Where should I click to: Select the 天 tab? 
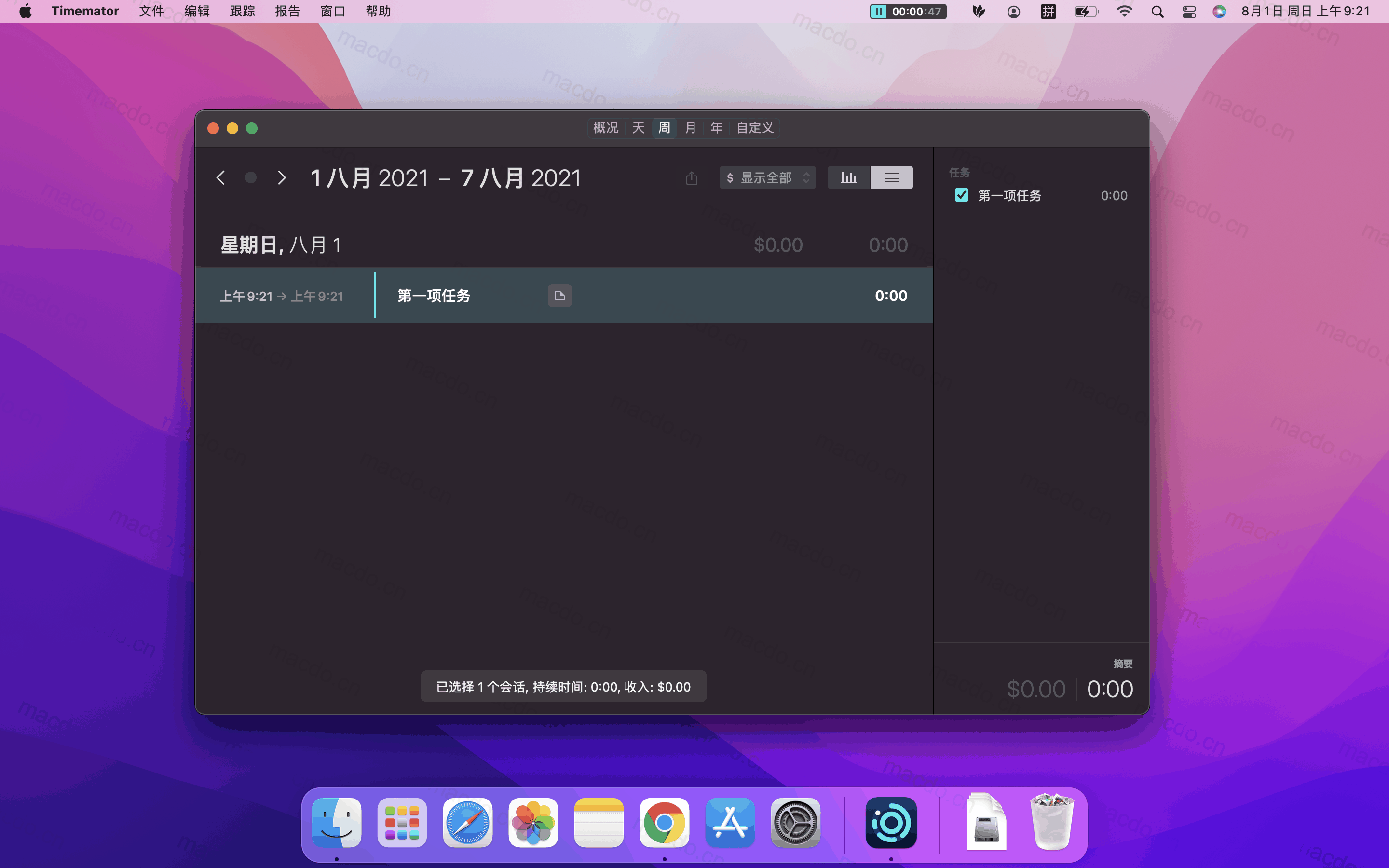pos(638,127)
